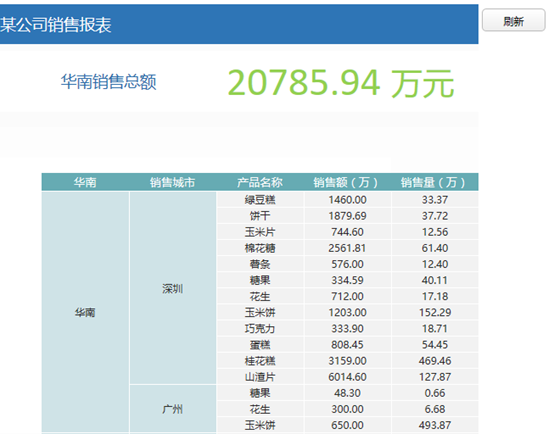
Task: Select the 广州 city cell
Action: tap(173, 409)
